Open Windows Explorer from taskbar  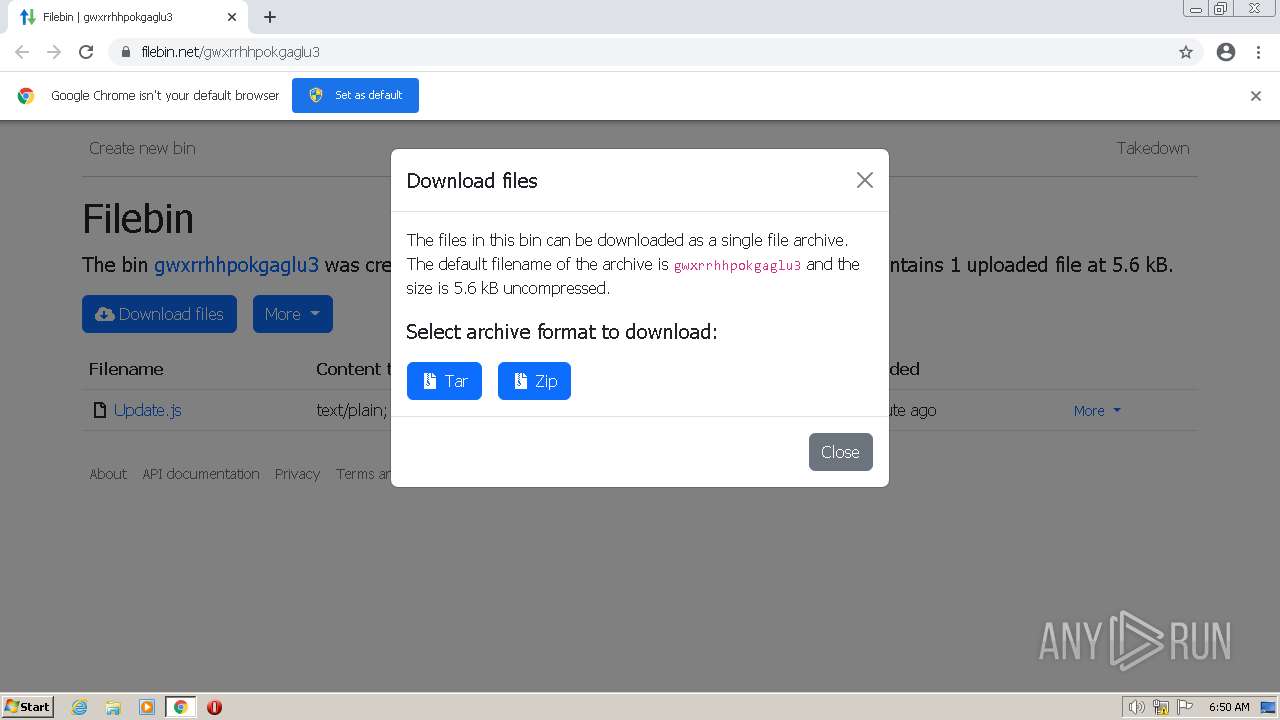(x=113, y=707)
